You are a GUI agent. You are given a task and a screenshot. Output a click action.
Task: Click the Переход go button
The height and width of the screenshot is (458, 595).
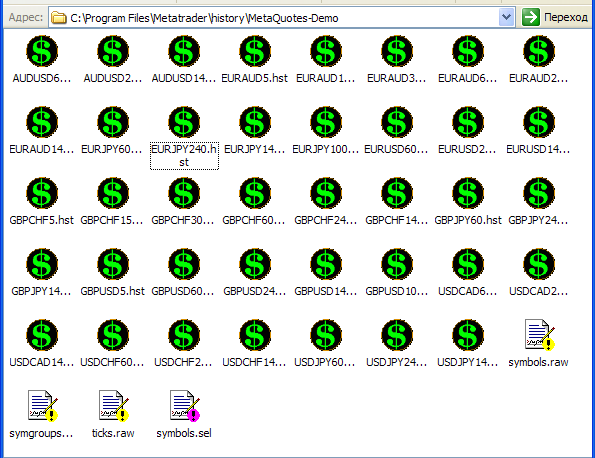[x=554, y=17]
